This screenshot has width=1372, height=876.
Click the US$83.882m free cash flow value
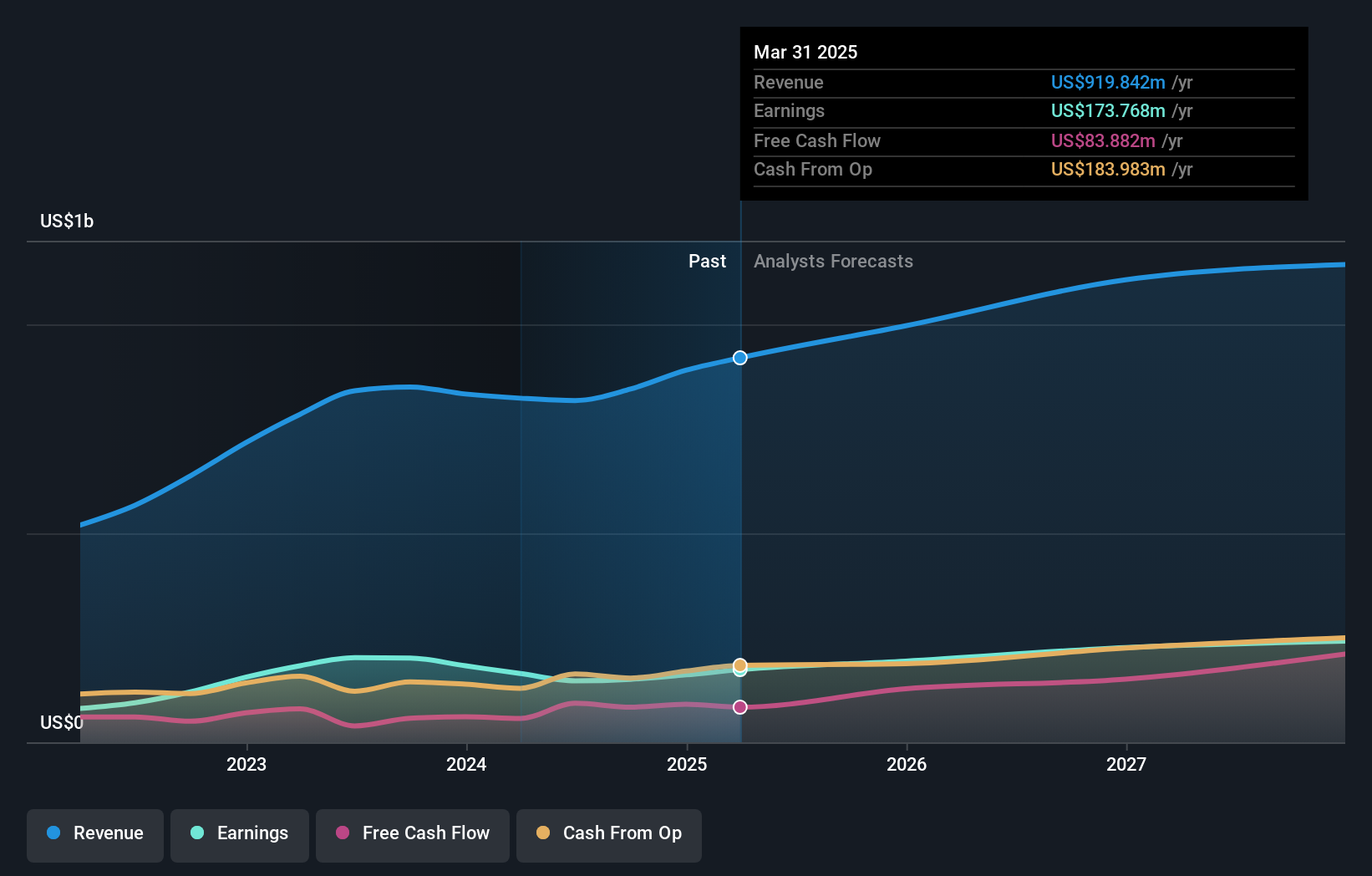pyautogui.click(x=1103, y=141)
